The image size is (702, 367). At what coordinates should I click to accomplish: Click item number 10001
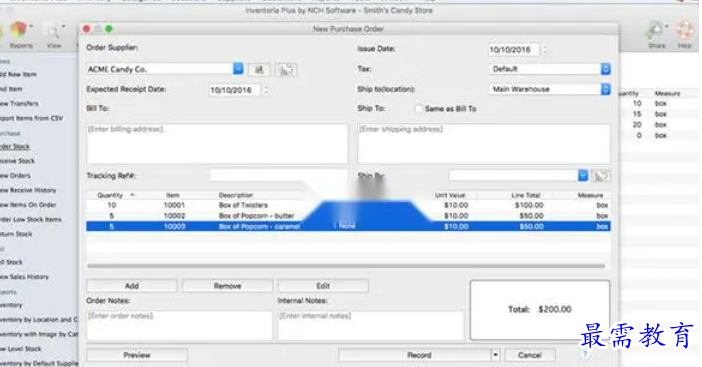(174, 205)
